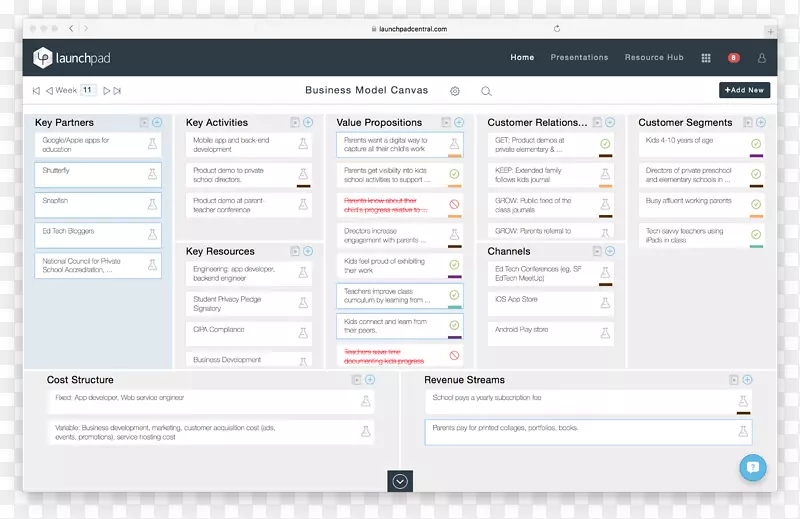Image resolution: width=800 pixels, height=519 pixels.
Task: Open search with the magnifier icon
Action: tap(486, 91)
